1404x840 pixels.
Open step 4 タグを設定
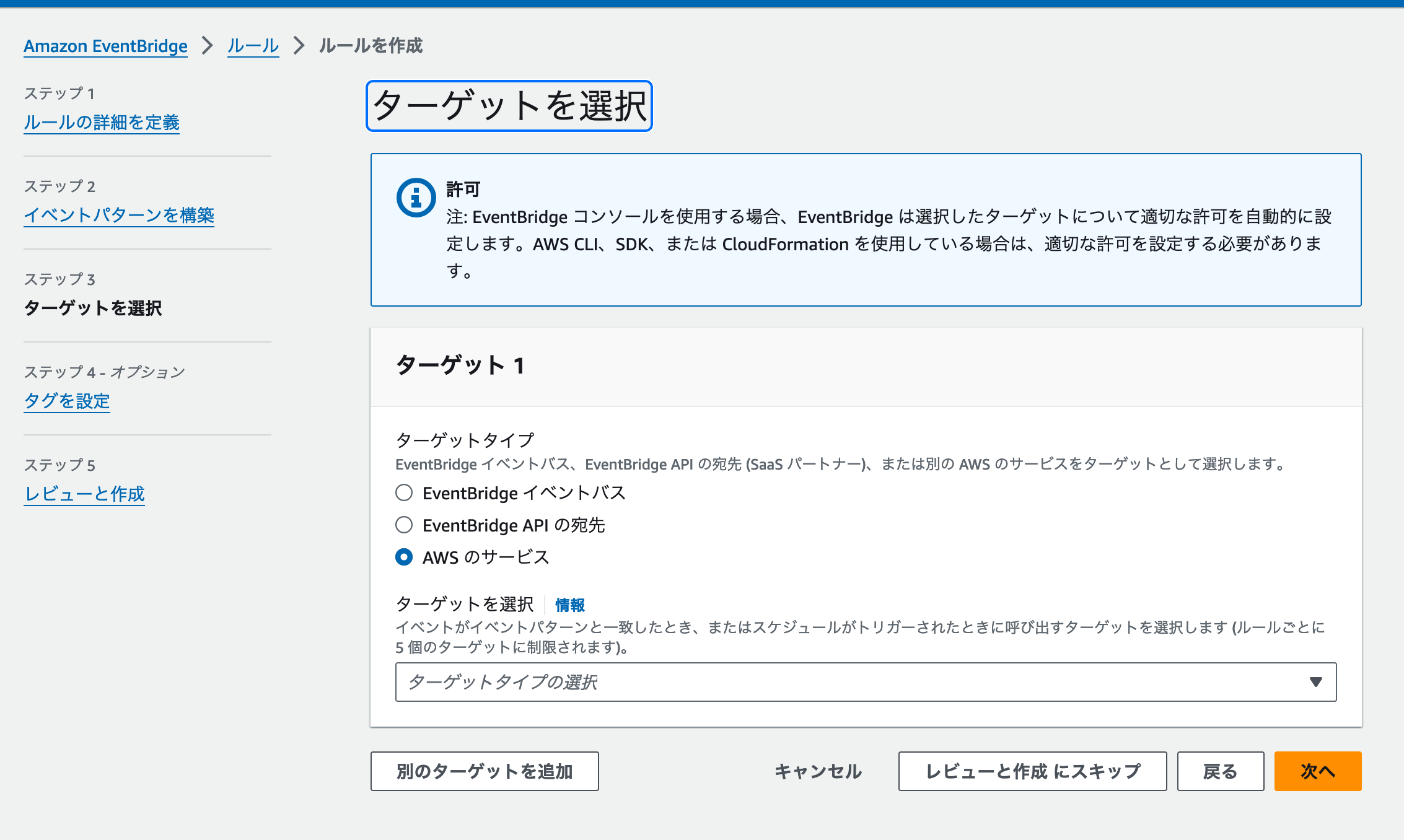(x=67, y=401)
